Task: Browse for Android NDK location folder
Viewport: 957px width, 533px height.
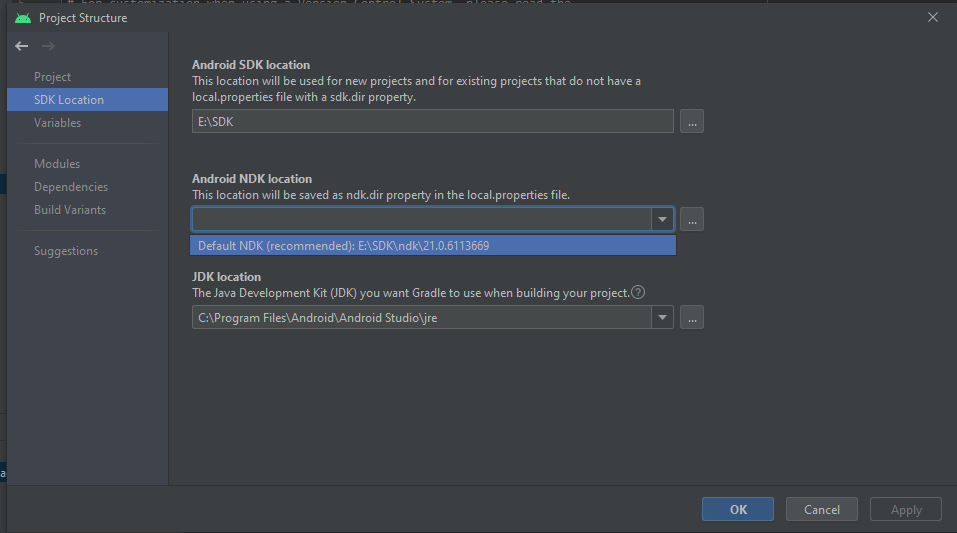Action: pyautogui.click(x=692, y=219)
